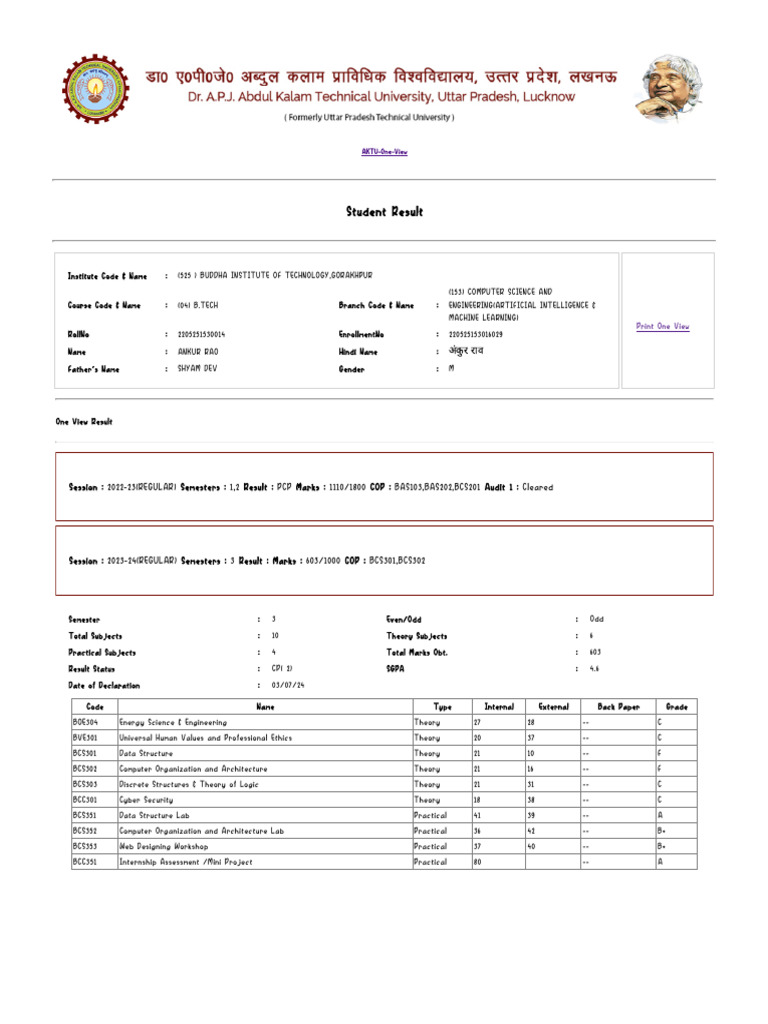Image resolution: width=768 pixels, height=1024 pixels.
Task: Click grade A in Data Structure Lab row
Action: coord(660,816)
